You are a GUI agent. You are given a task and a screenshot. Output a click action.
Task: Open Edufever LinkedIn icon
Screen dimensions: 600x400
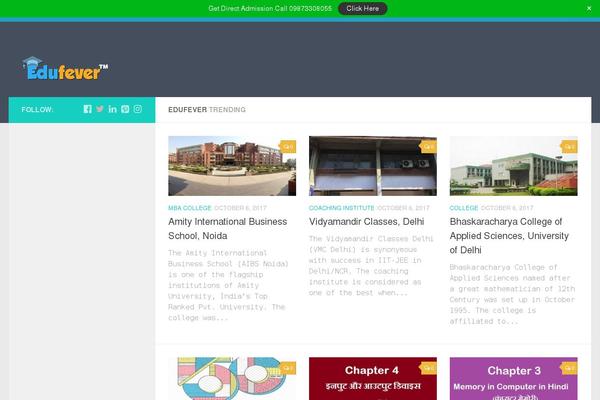(112, 109)
